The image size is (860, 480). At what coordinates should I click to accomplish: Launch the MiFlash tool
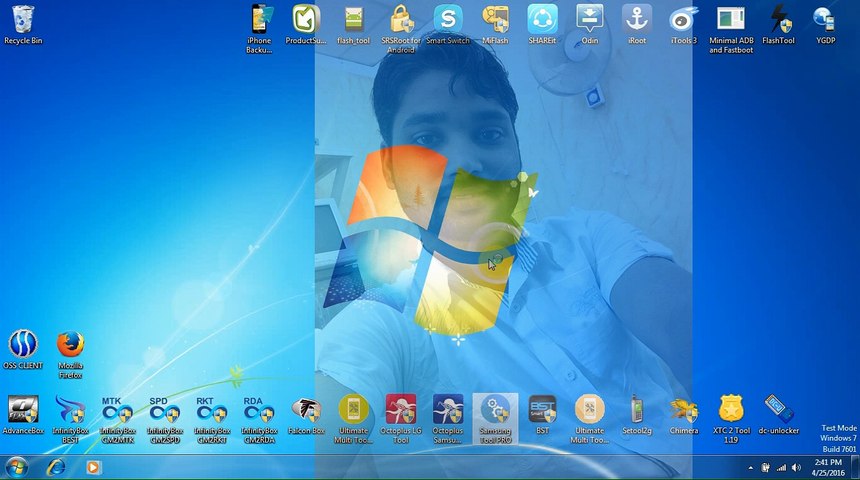pyautogui.click(x=495, y=20)
